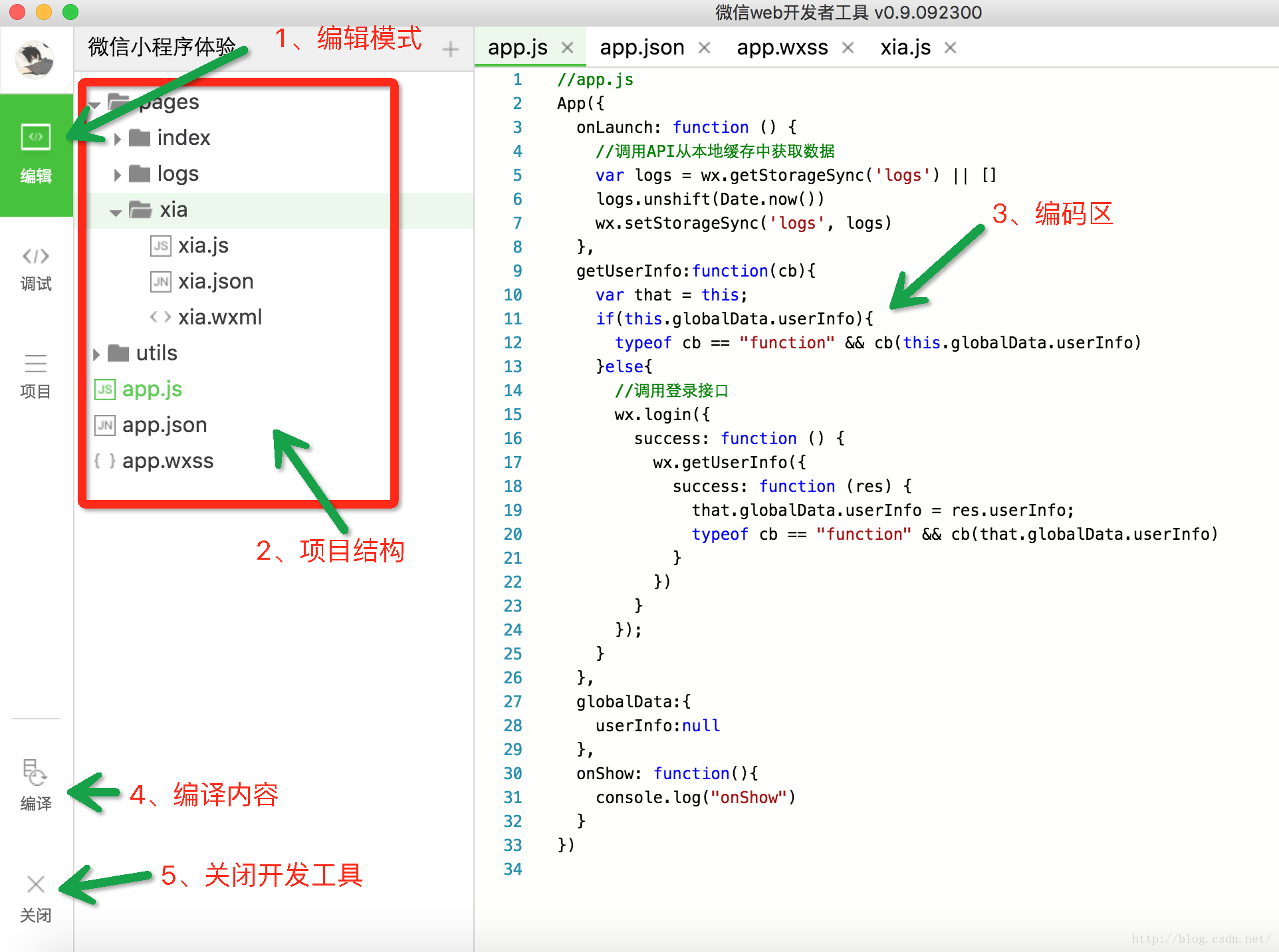
Task: Open the 调试 debug panel
Action: point(36,269)
